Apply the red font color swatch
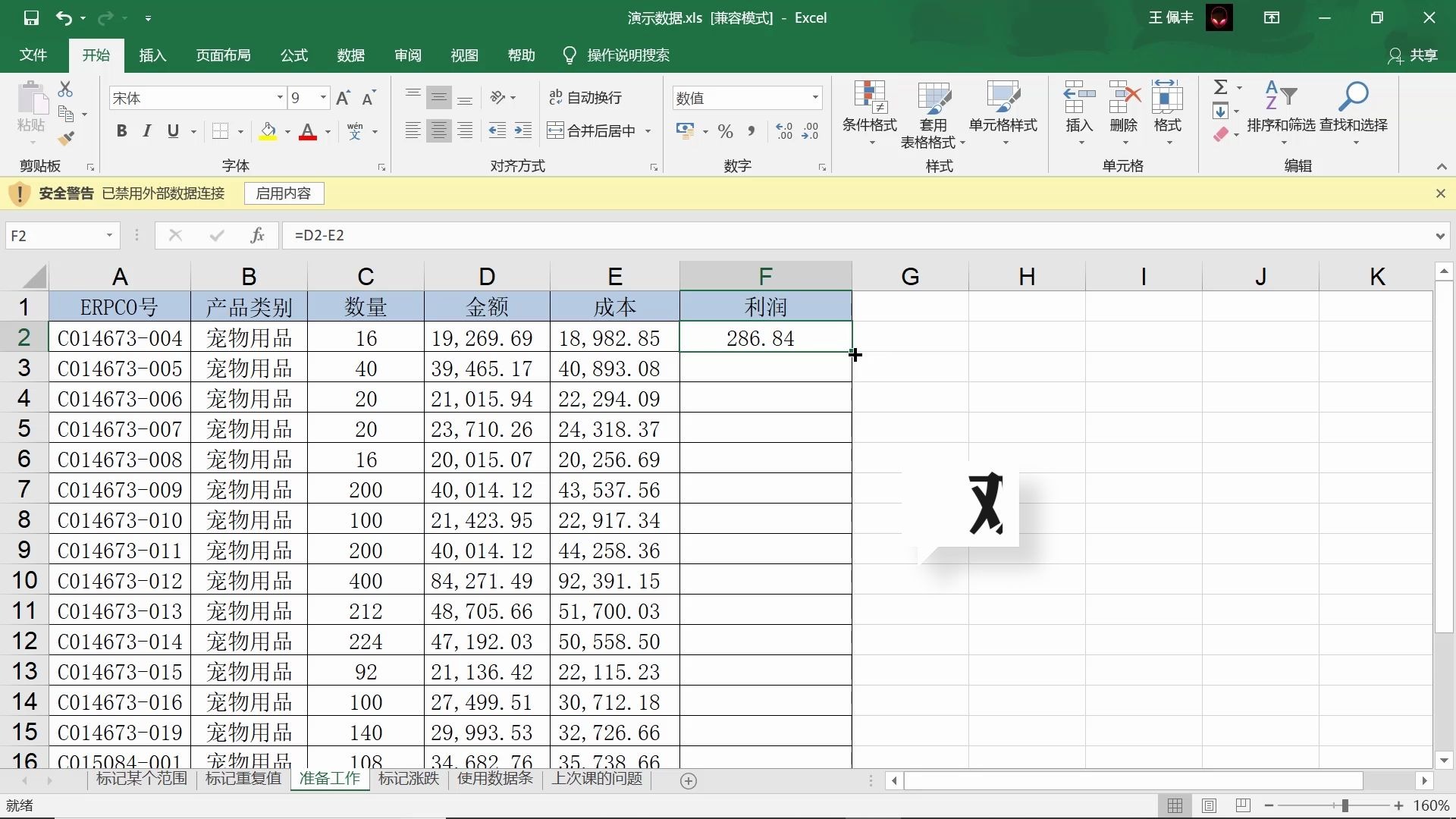1456x819 pixels. (x=308, y=131)
